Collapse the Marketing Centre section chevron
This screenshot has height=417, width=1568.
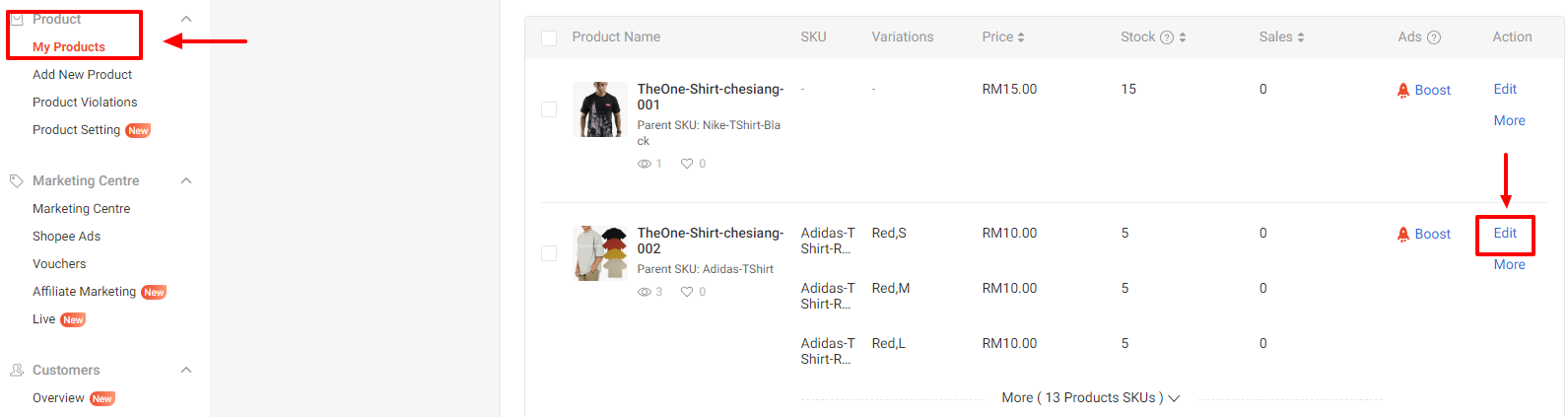coord(186,181)
